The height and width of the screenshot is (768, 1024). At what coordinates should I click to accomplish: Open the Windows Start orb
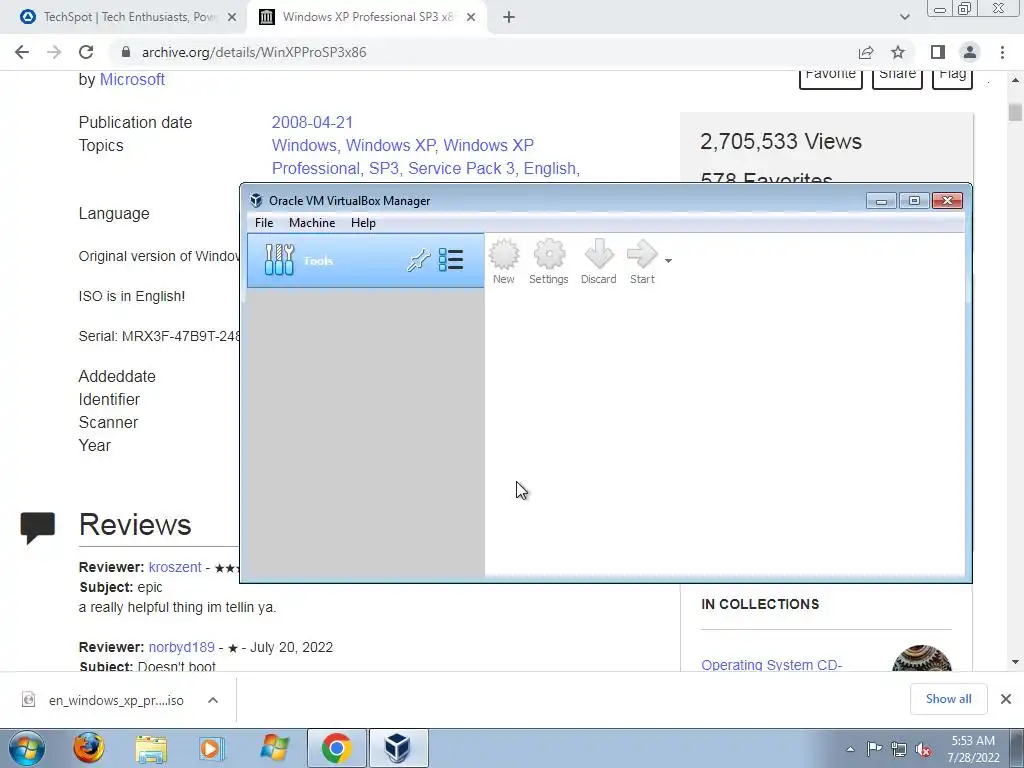tap(27, 748)
